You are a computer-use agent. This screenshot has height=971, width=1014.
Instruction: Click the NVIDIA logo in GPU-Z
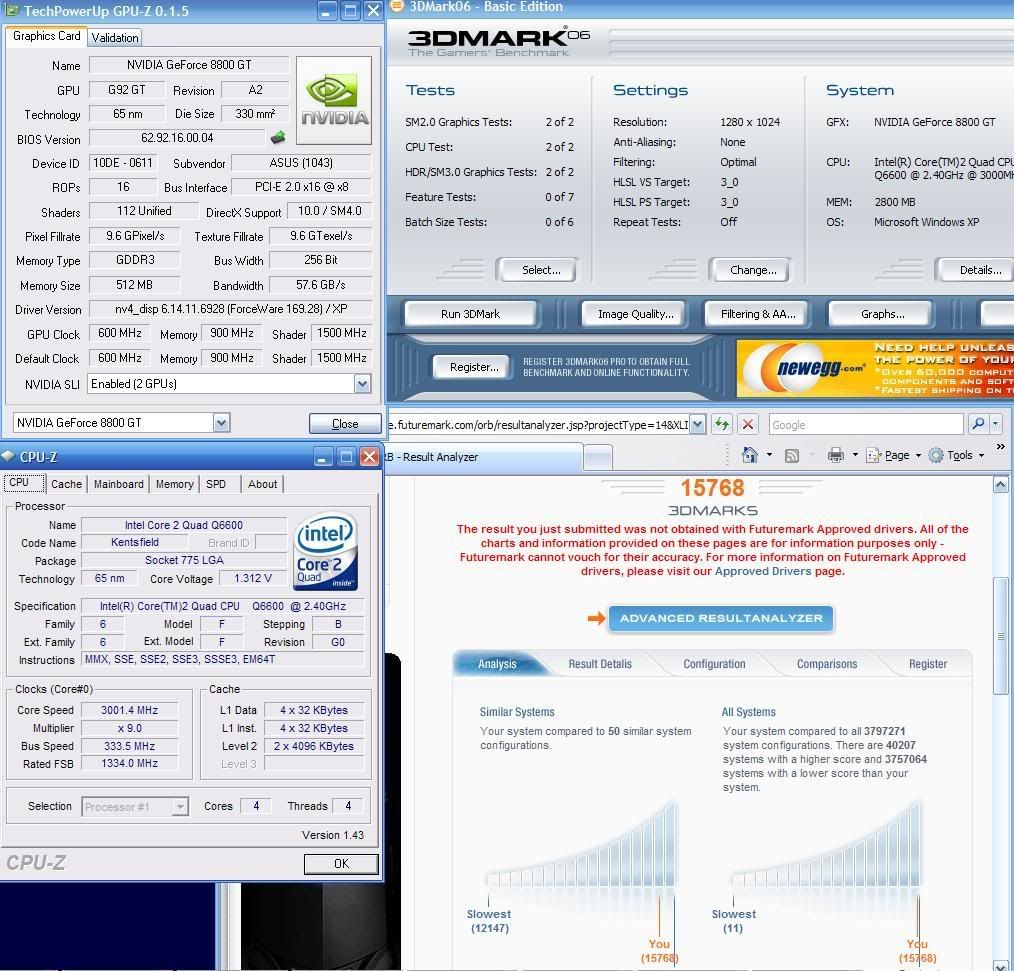[333, 100]
